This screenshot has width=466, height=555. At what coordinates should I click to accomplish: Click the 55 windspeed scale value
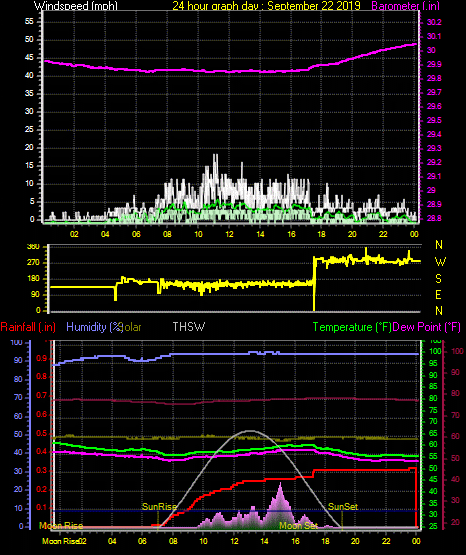[x=29, y=22]
